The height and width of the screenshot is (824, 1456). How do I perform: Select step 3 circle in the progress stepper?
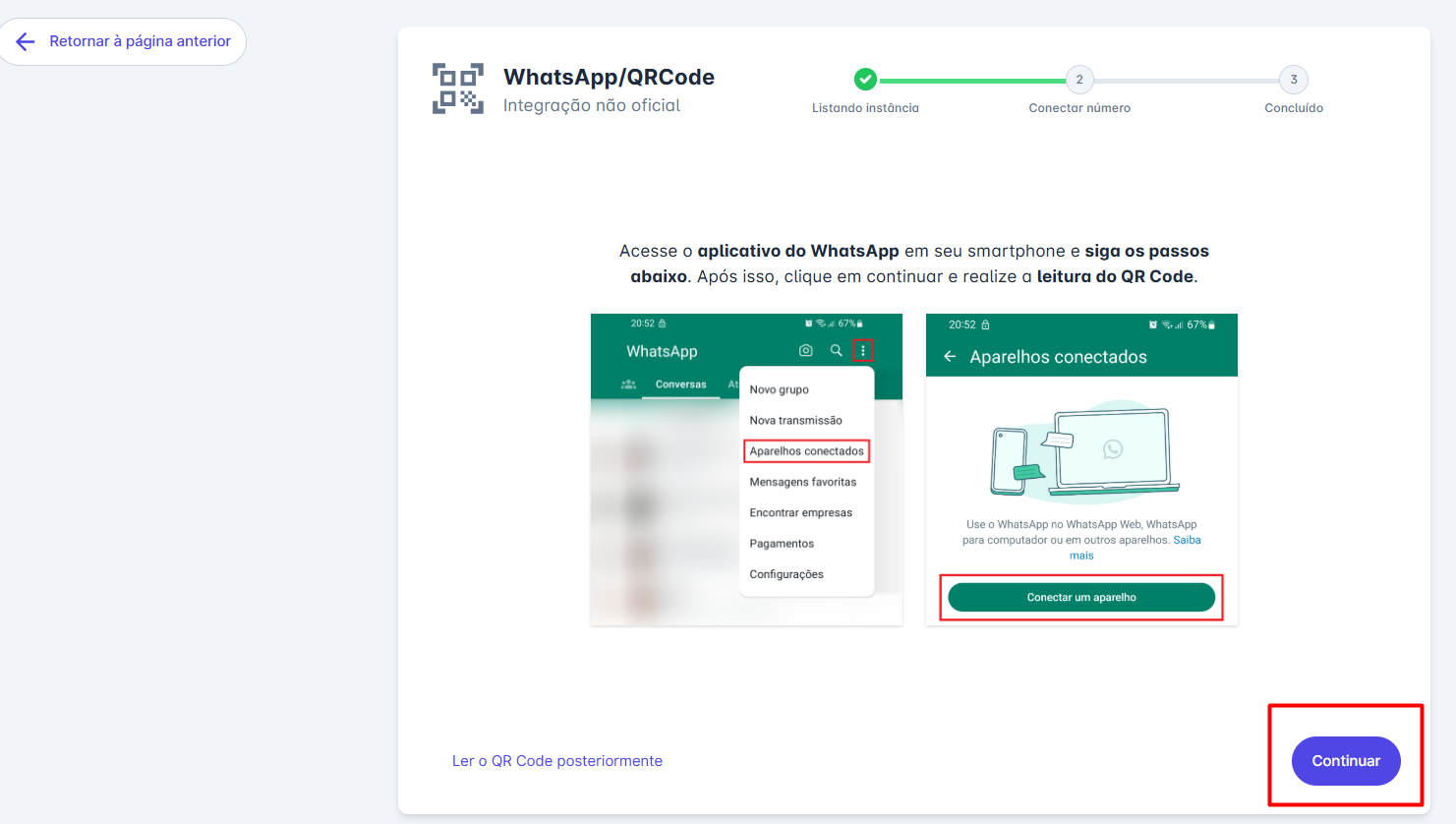pyautogui.click(x=1294, y=80)
